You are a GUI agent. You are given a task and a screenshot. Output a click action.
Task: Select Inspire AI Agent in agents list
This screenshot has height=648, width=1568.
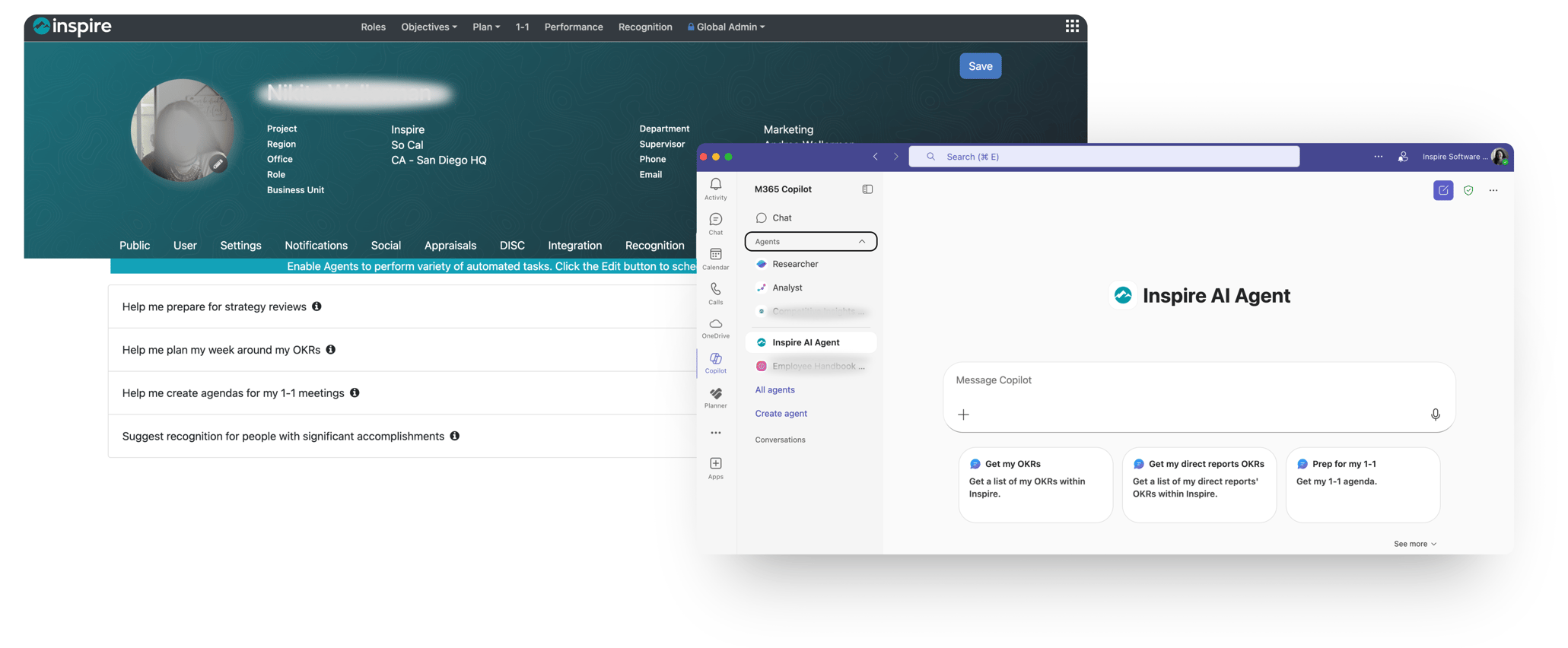(810, 342)
